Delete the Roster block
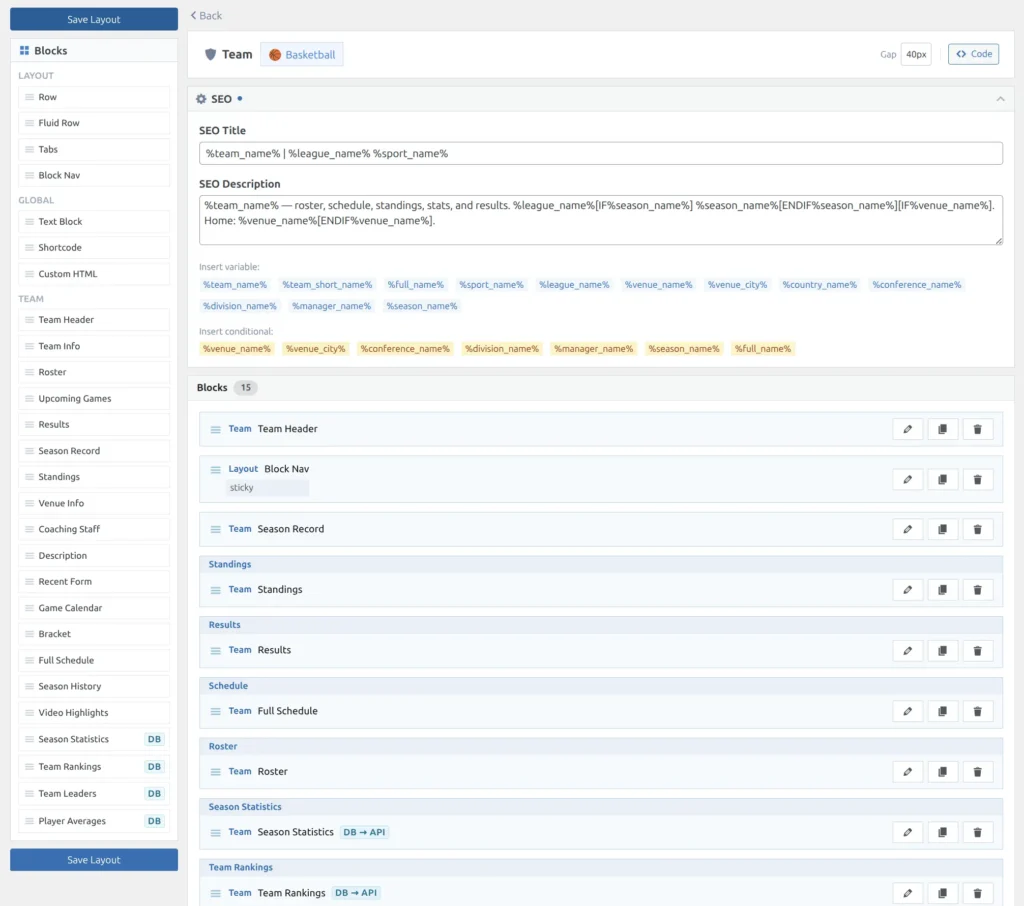 click(x=977, y=771)
